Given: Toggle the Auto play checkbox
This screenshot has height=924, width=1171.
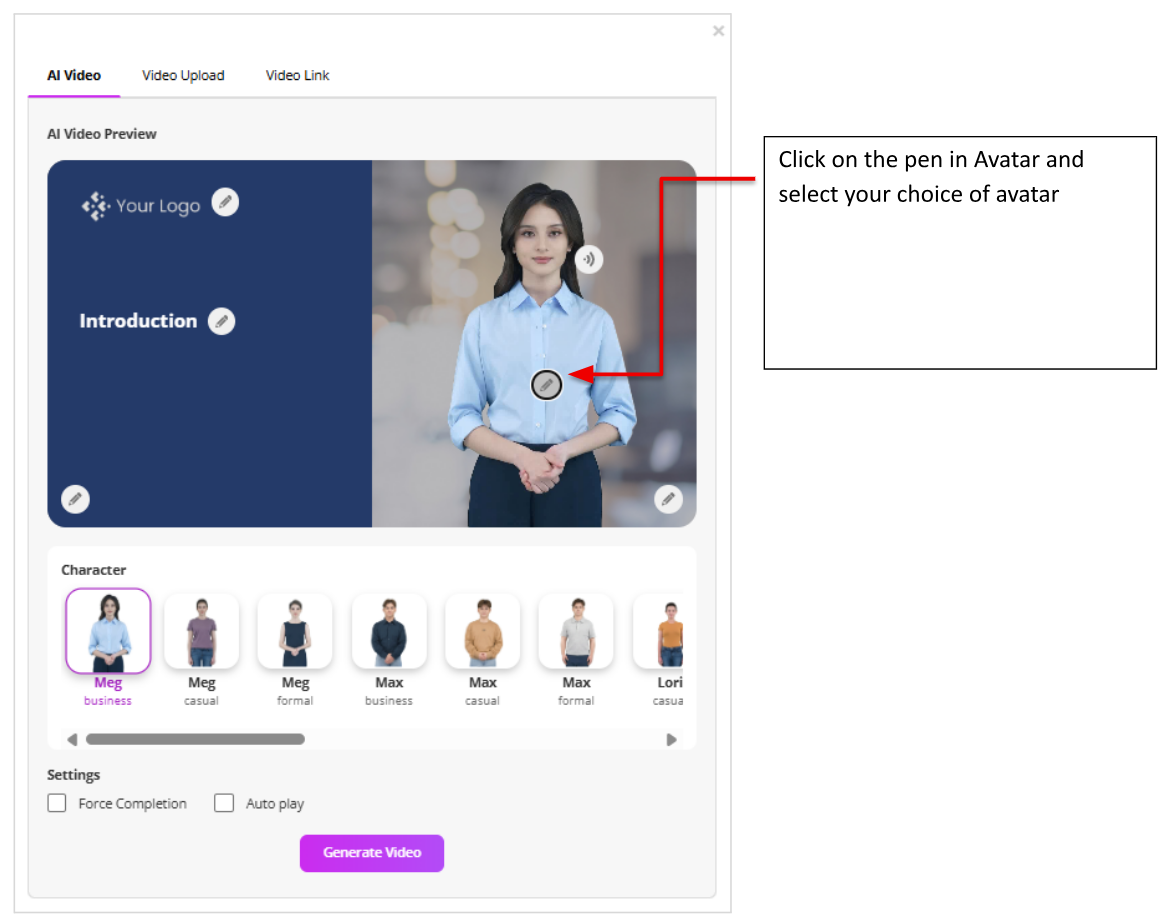Looking at the screenshot, I should coord(224,803).
